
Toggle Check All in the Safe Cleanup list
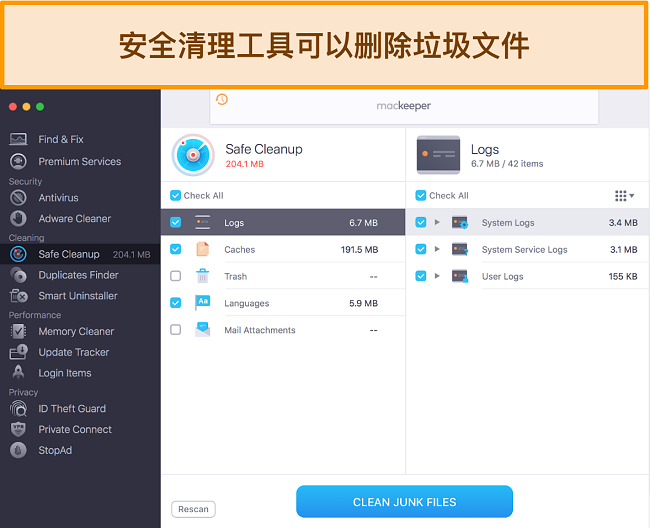point(175,196)
